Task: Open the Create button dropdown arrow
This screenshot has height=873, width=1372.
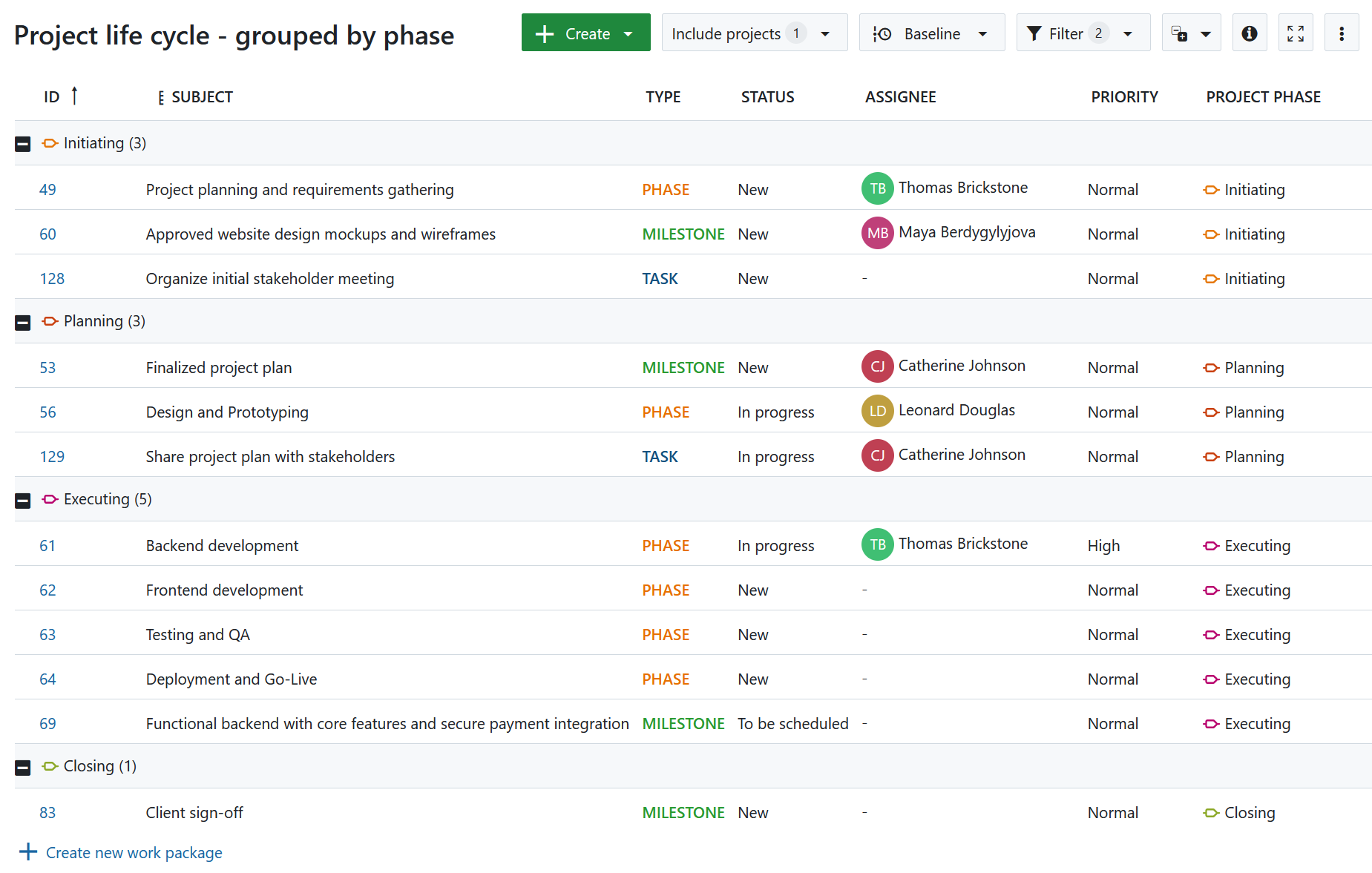Action: point(628,33)
